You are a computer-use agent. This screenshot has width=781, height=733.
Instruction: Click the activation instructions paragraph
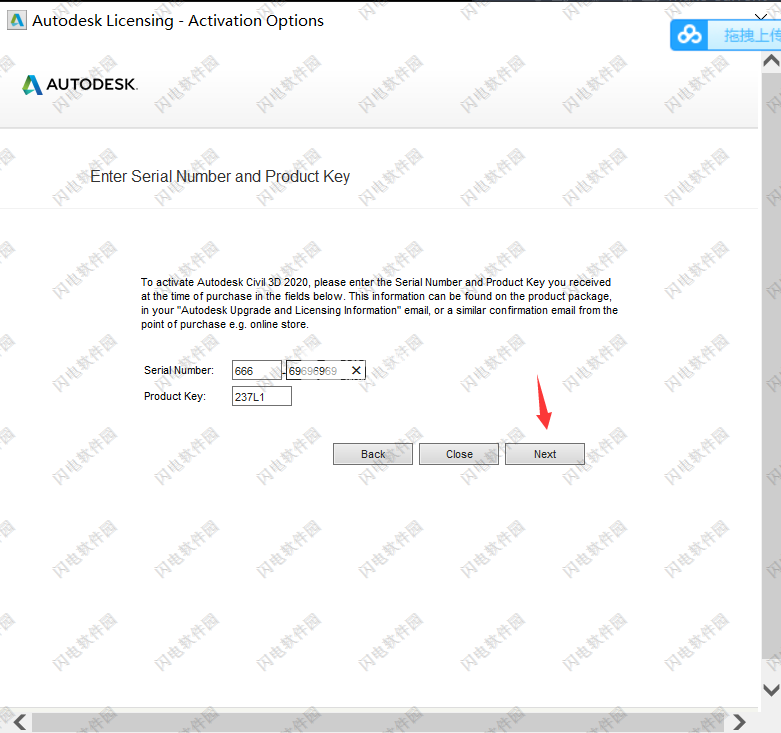[x=379, y=303]
